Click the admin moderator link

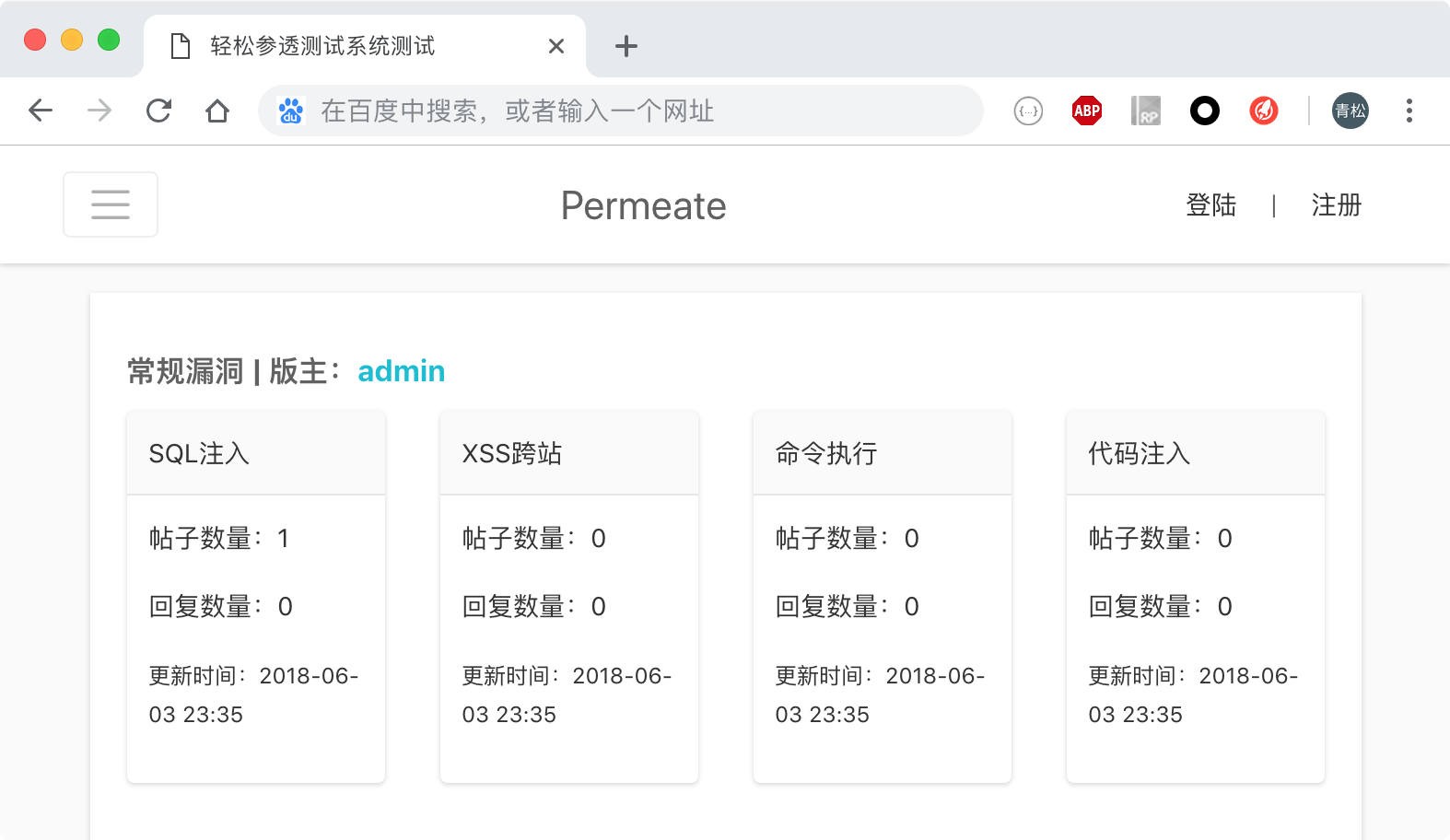pos(401,371)
